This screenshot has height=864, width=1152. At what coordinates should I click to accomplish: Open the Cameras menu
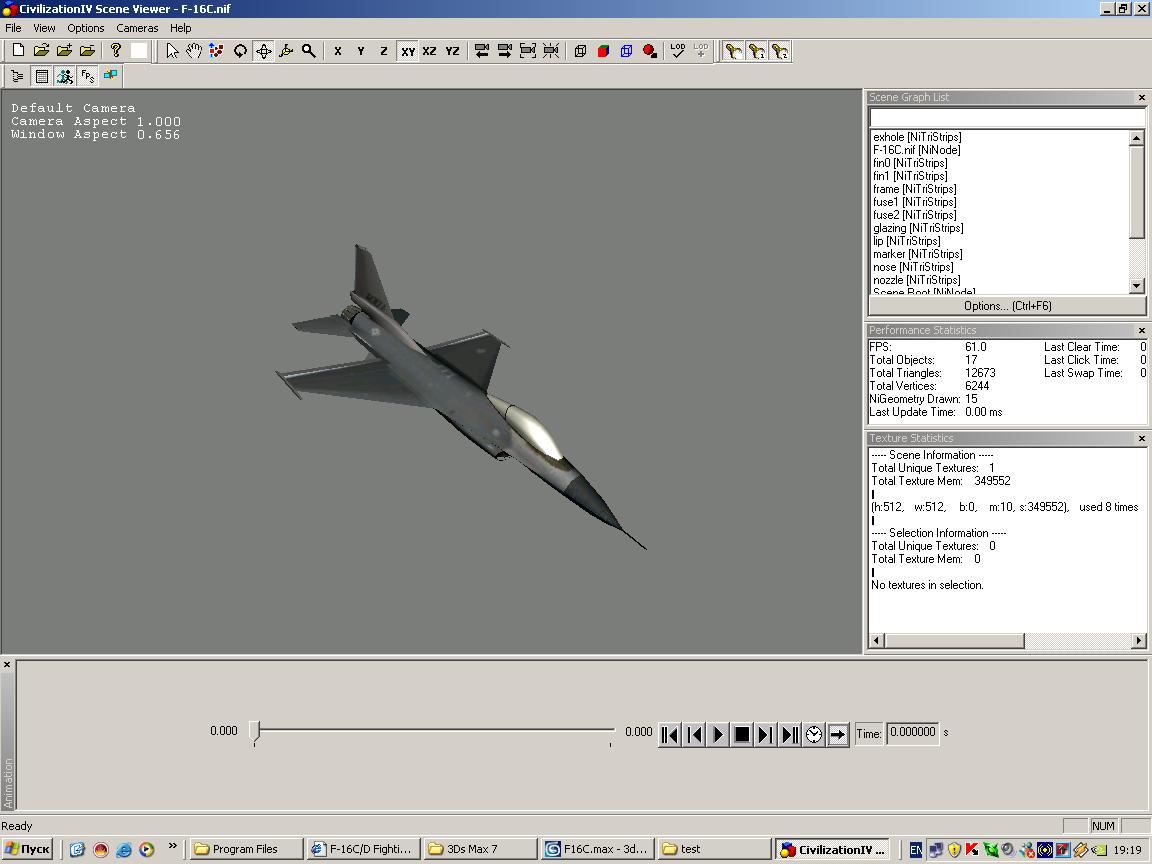coord(137,28)
